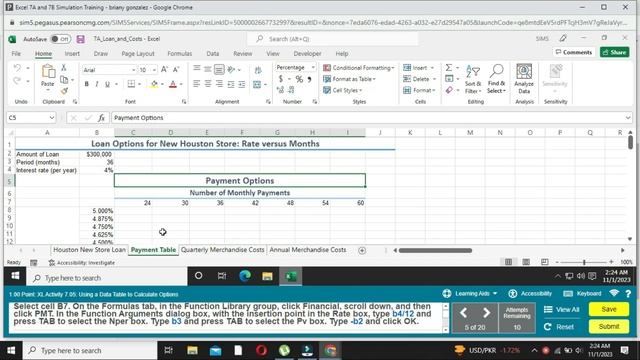Open Sort & Filter tool

pyautogui.click(x=473, y=80)
